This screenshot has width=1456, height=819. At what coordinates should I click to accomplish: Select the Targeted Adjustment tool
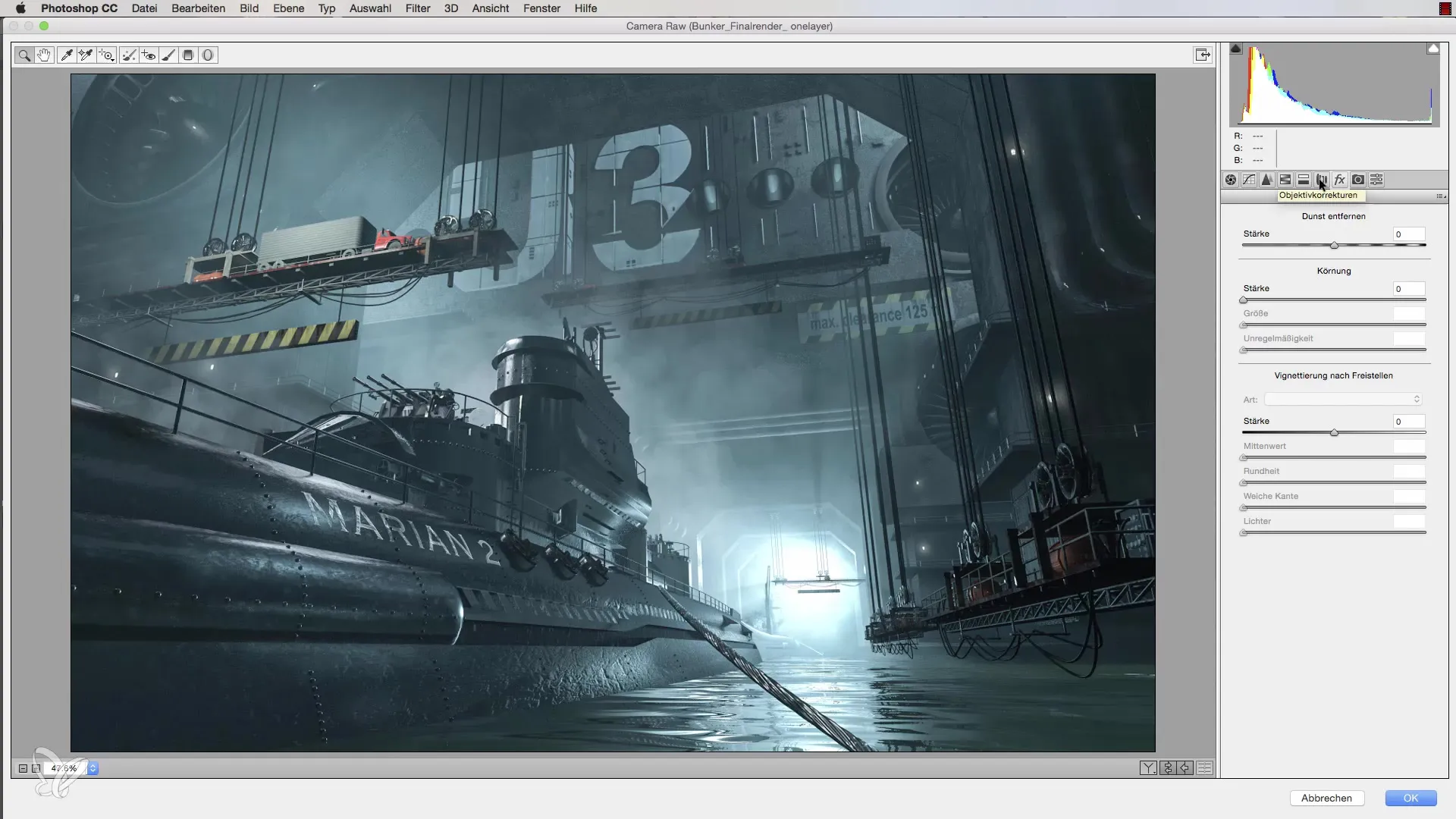[x=107, y=55]
